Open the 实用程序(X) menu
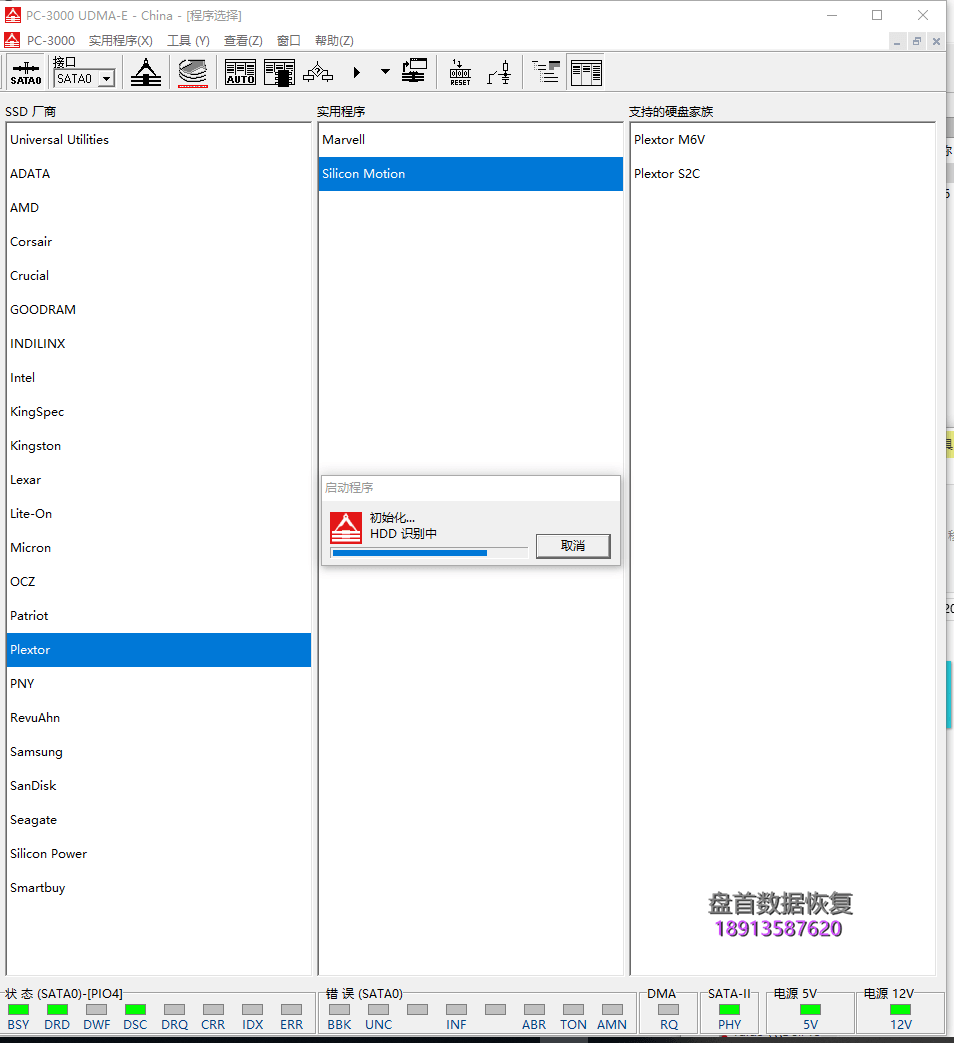Viewport: 954px width, 1043px height. click(120, 41)
